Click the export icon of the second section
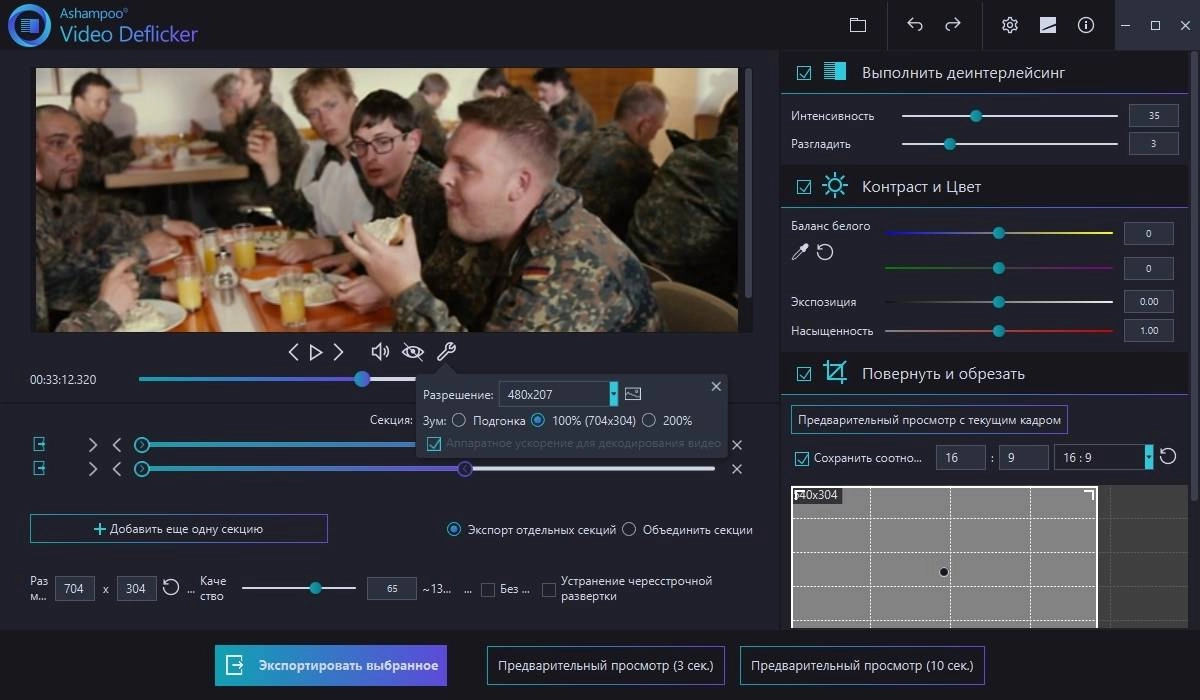 pos(40,468)
